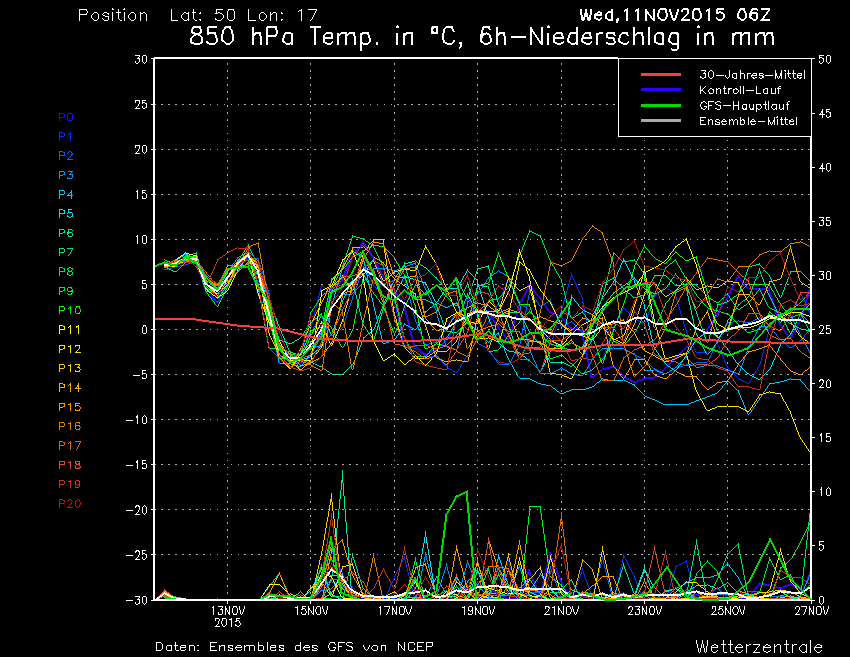Select ensemble member label P13
850x657 pixels.
69,368
